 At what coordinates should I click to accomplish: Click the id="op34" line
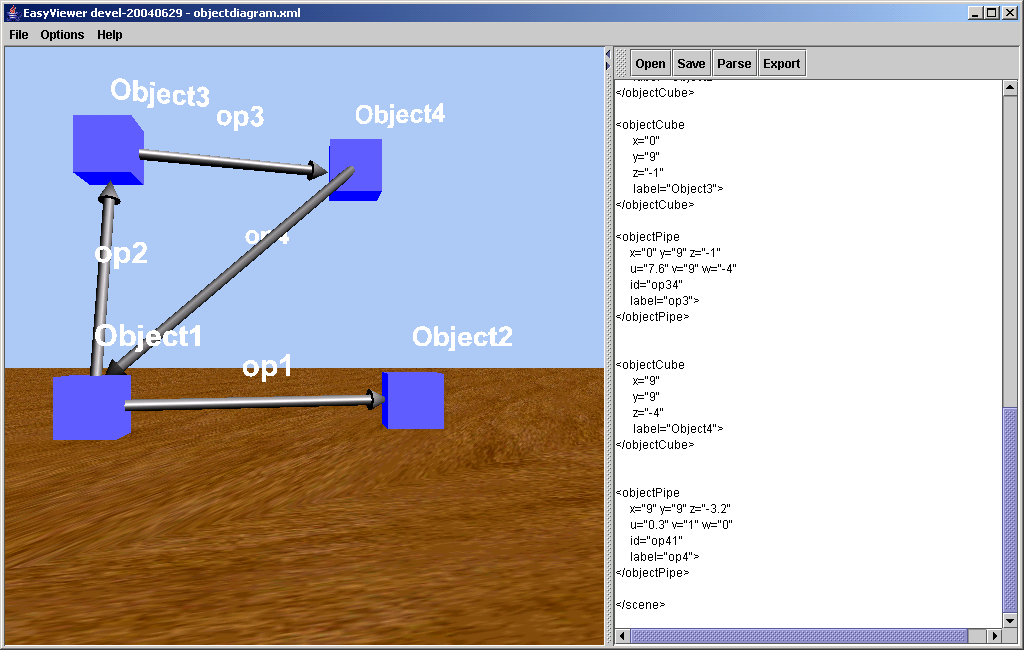[656, 285]
